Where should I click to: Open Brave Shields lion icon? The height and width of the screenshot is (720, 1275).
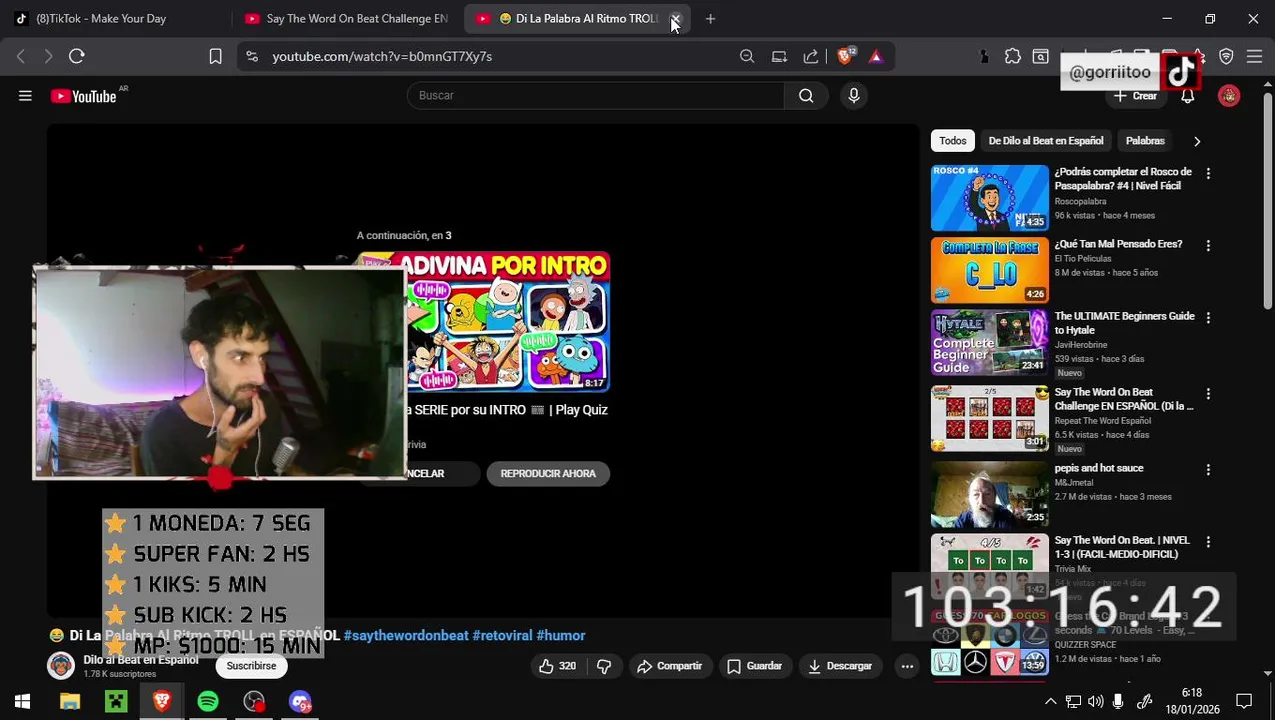(845, 57)
